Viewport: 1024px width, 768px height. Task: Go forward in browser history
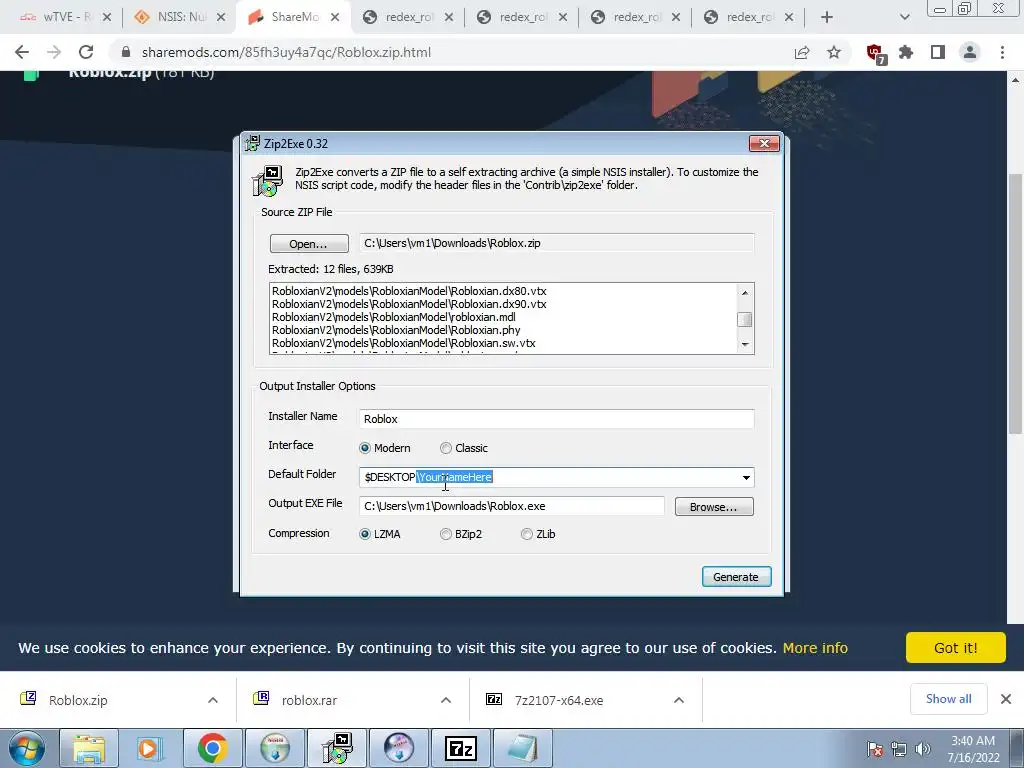point(54,52)
